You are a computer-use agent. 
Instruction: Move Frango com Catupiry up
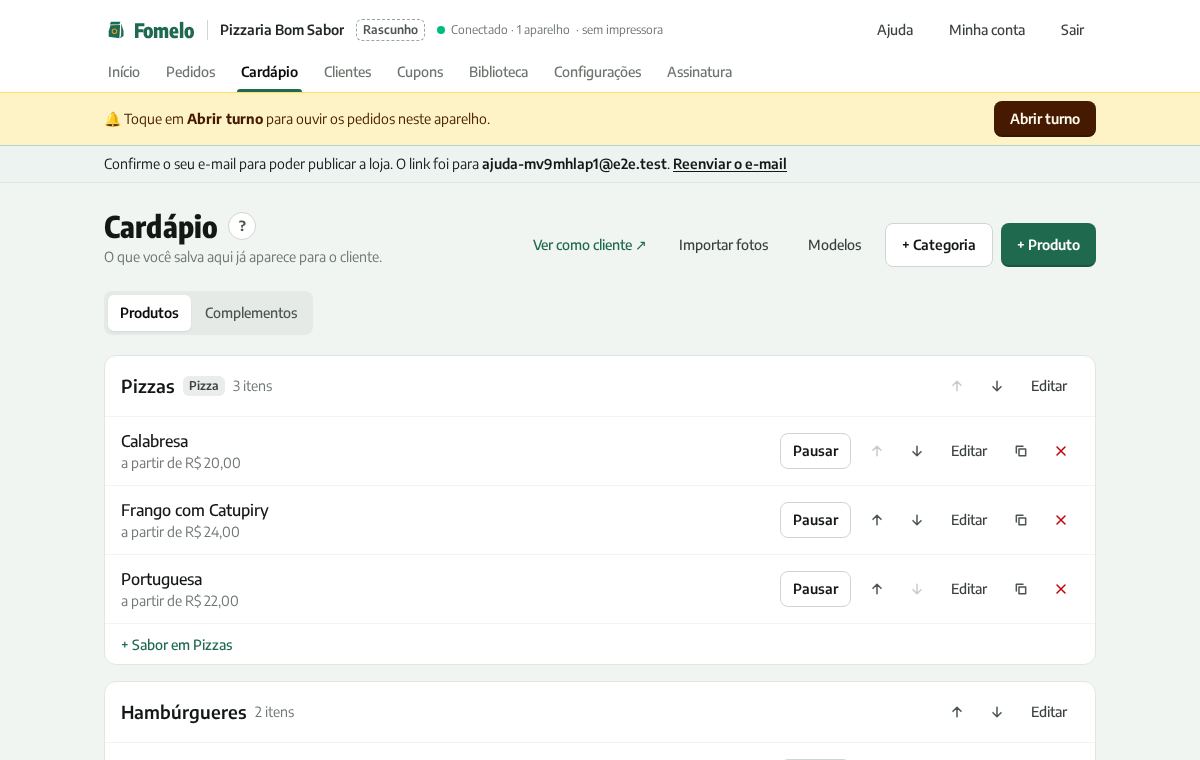pyautogui.click(x=877, y=520)
